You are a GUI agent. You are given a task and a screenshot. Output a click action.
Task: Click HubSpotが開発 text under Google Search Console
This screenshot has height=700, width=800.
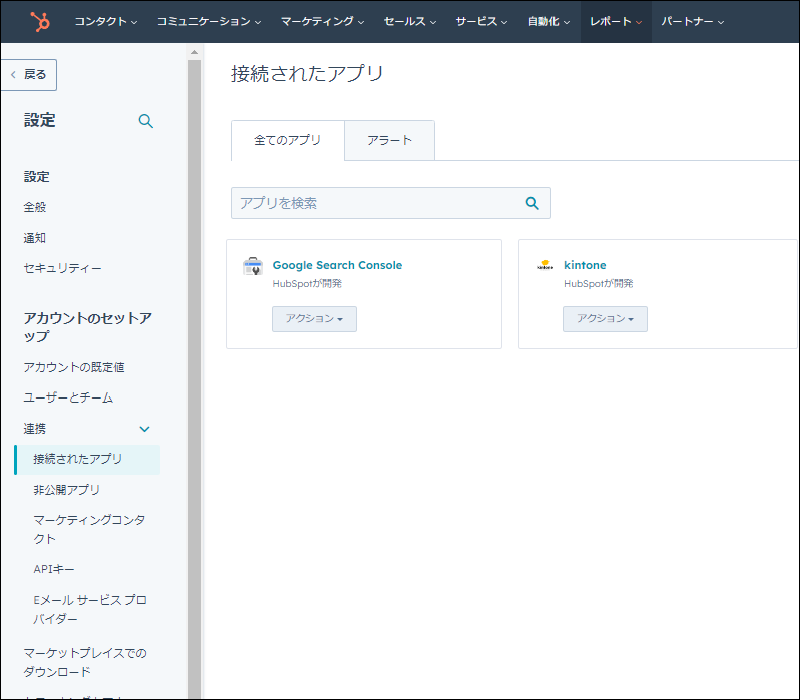307,284
